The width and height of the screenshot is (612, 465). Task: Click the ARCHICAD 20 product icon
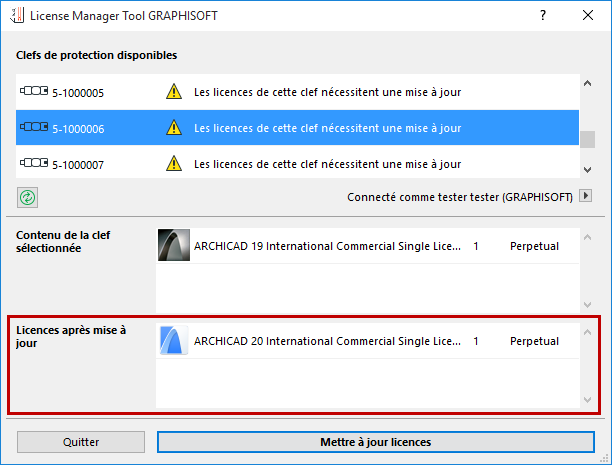[174, 340]
